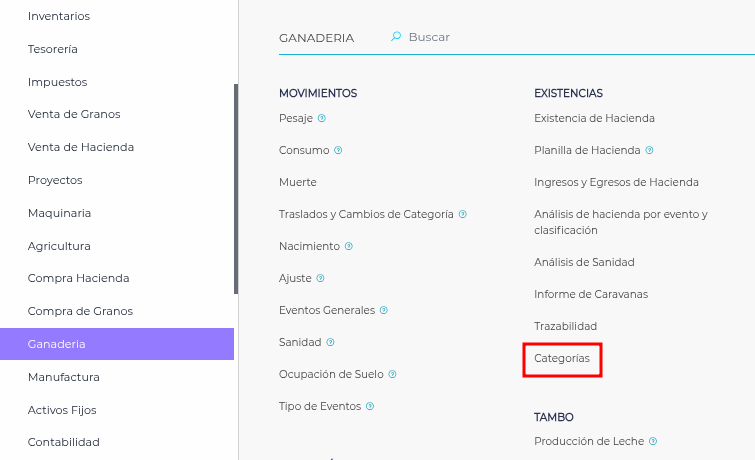Open Informe de Caravanas report
Screen dimensions: 755x460
pyautogui.click(x=591, y=294)
